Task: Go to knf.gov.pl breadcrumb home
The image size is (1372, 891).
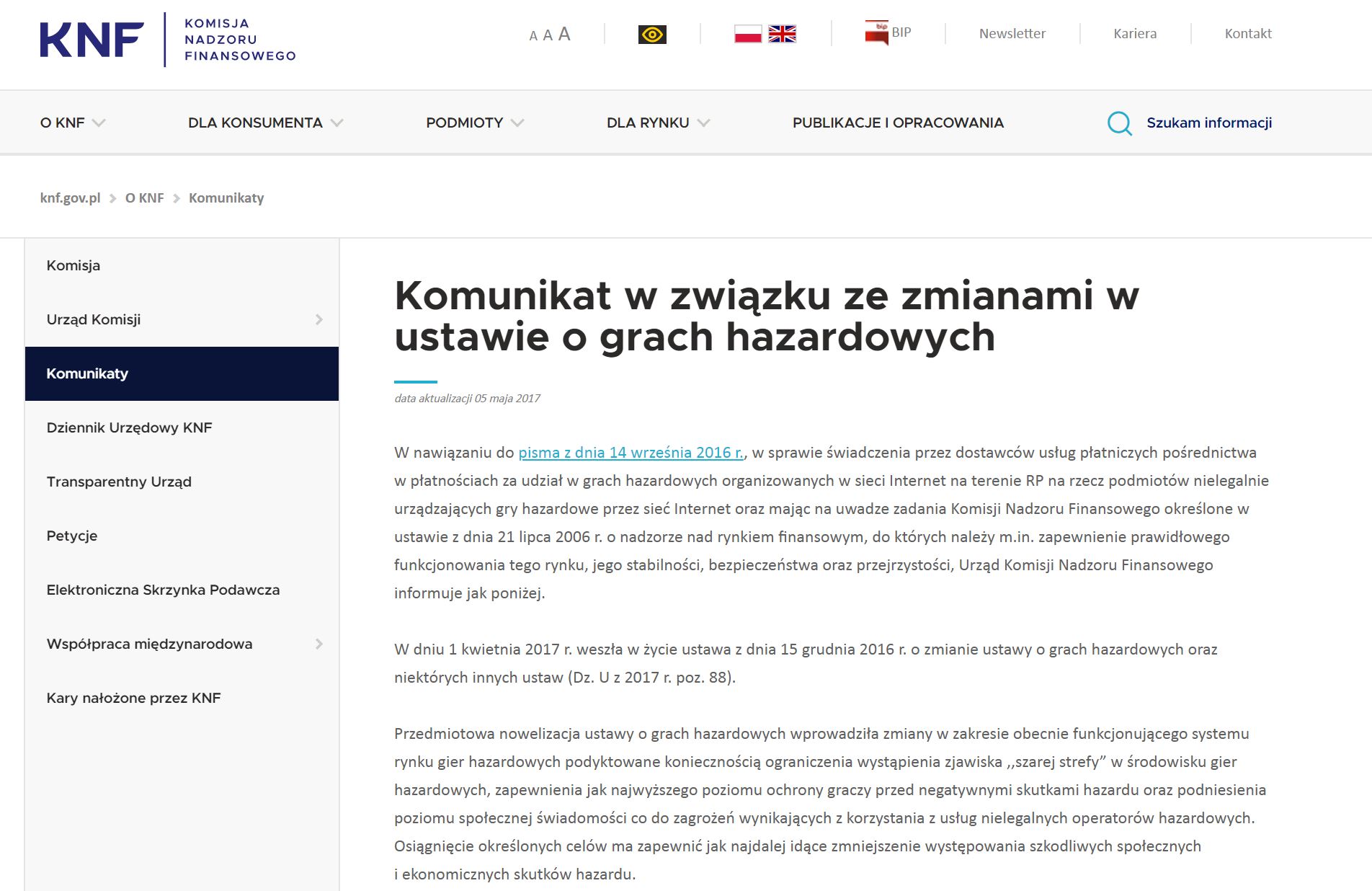Action: pyautogui.click(x=70, y=198)
